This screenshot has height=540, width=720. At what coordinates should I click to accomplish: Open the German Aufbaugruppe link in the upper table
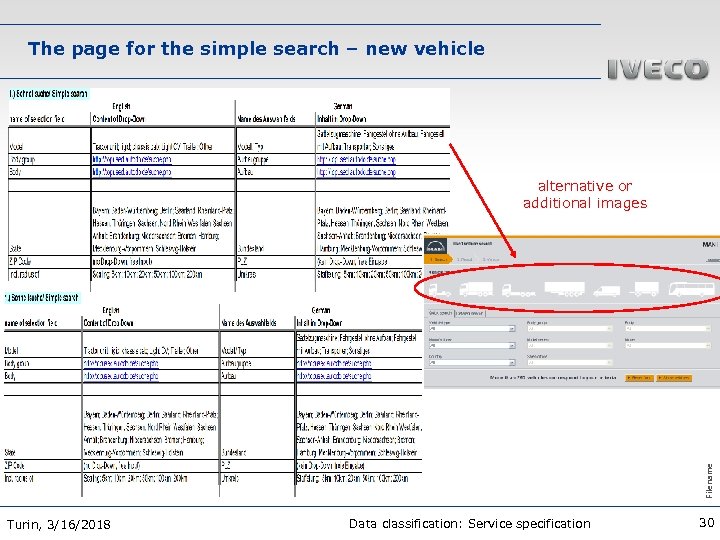pyautogui.click(x=356, y=159)
